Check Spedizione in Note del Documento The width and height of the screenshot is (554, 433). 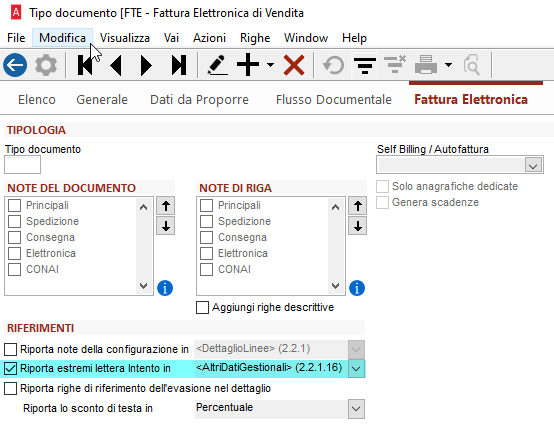(x=14, y=221)
